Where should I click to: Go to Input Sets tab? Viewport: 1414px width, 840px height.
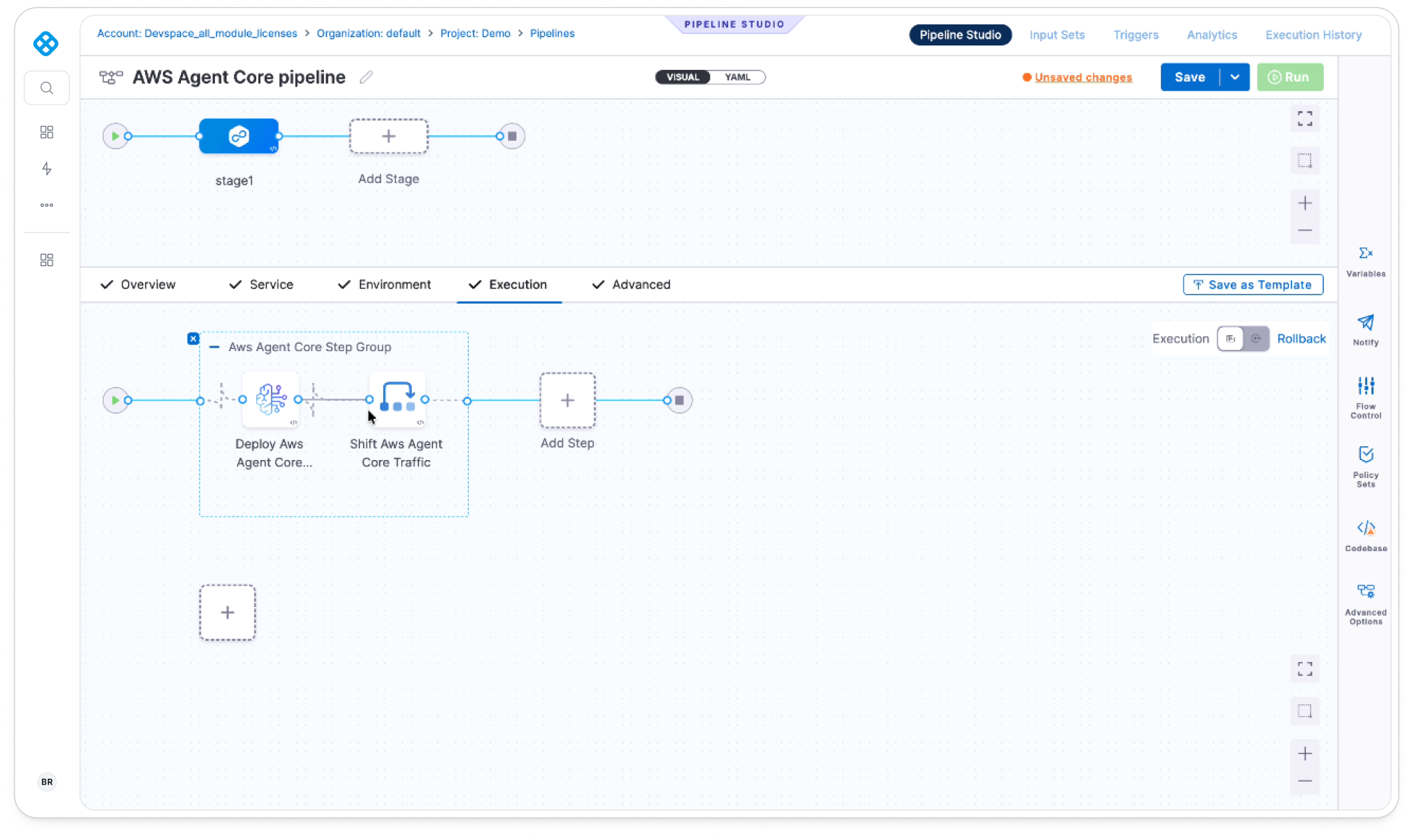click(1057, 35)
